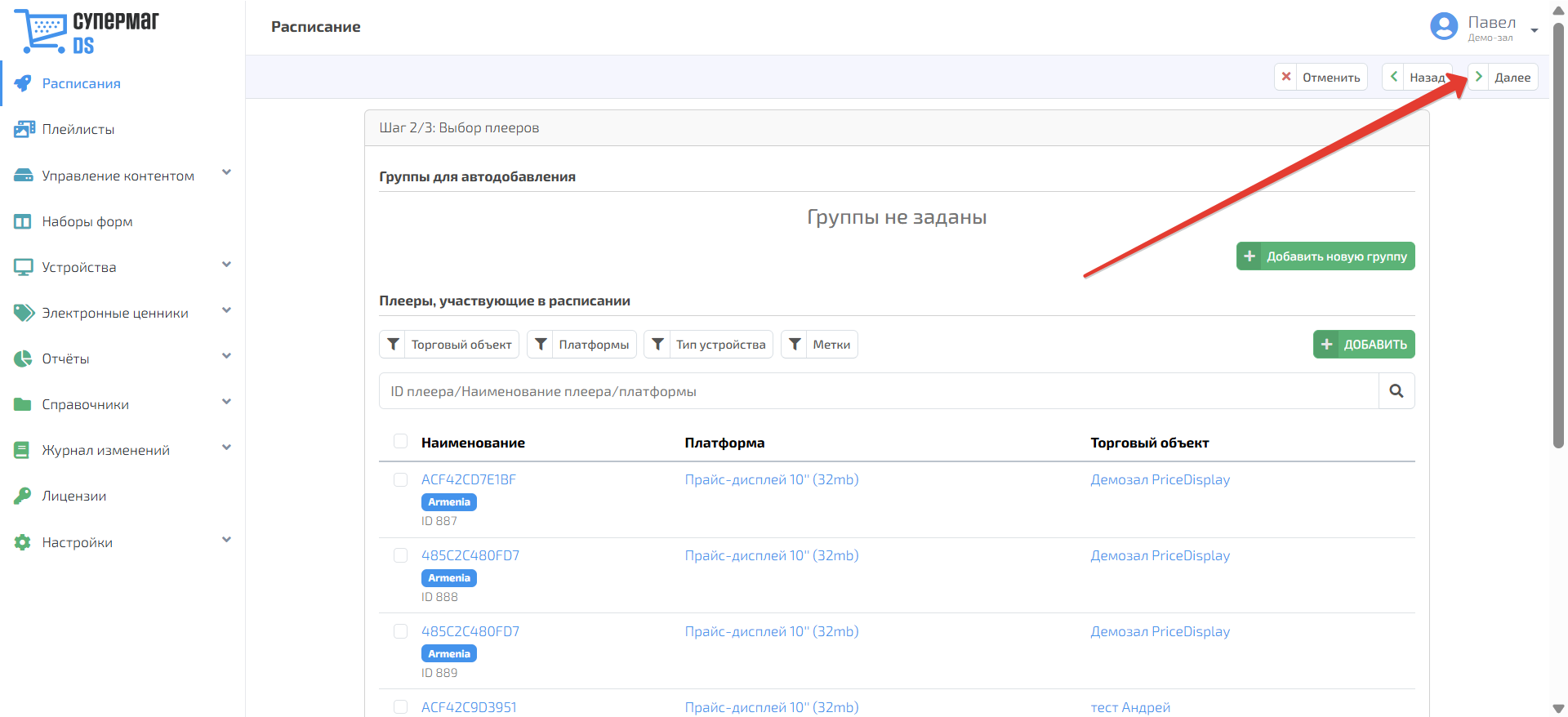Click the magnifier search icon
This screenshot has height=717, width=1568.
(x=1396, y=391)
